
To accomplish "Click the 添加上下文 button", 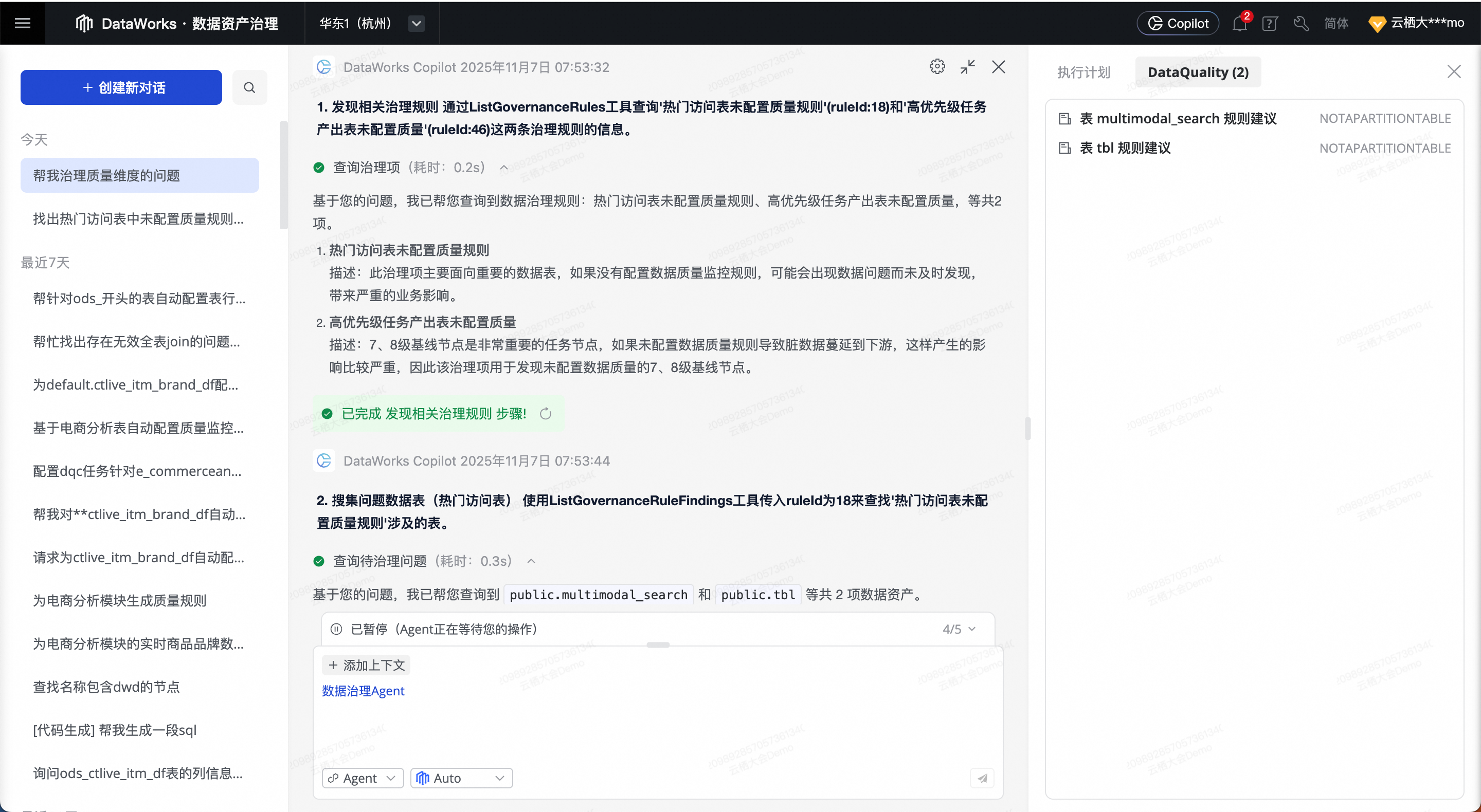I will point(366,665).
